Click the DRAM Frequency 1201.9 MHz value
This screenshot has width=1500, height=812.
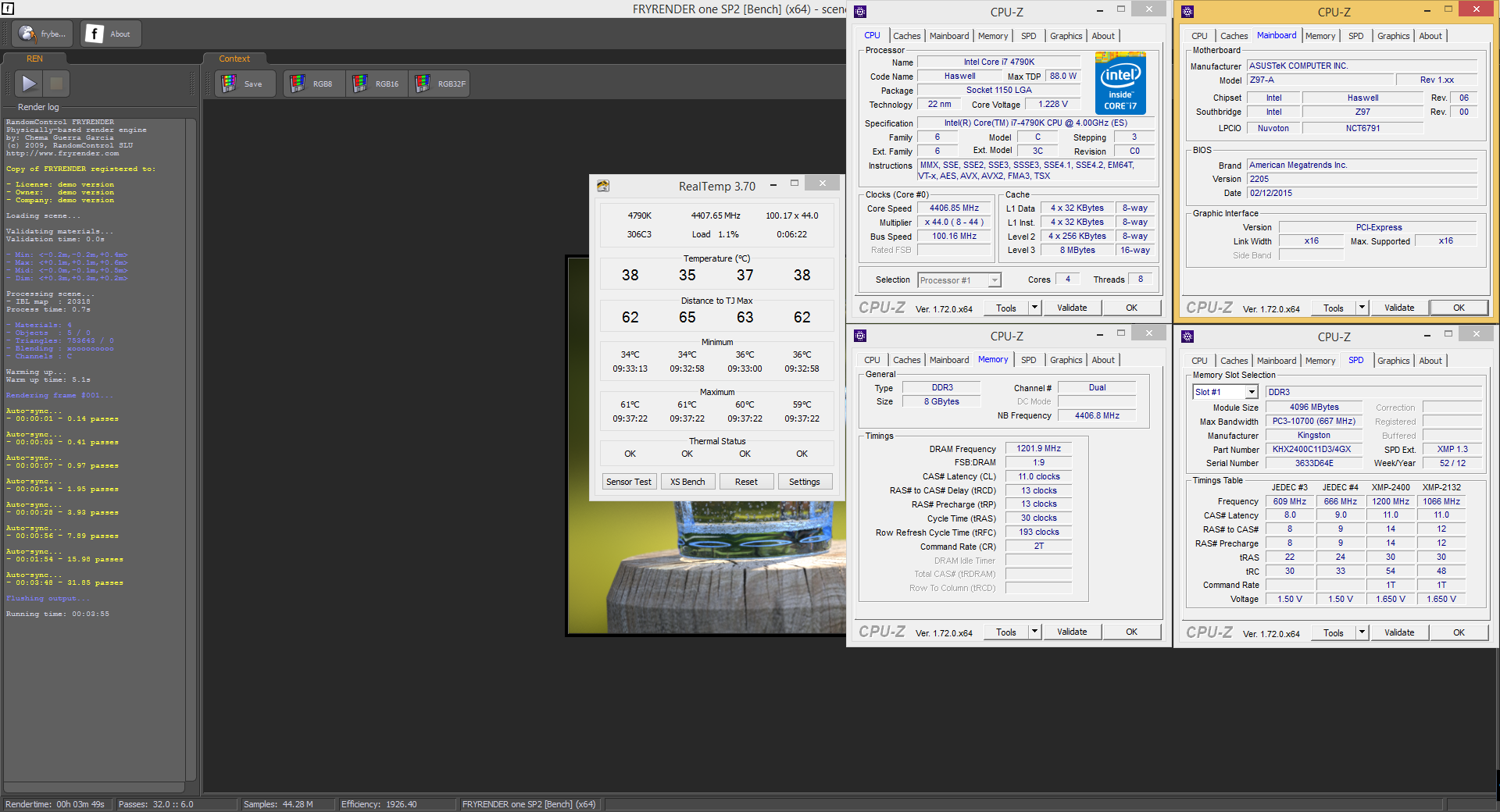coord(1038,449)
